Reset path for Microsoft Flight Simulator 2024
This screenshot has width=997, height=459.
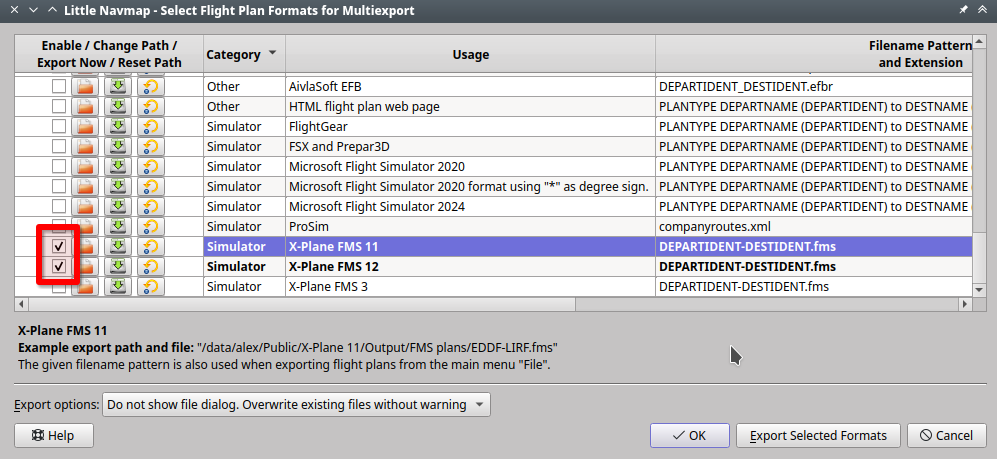[x=150, y=207]
